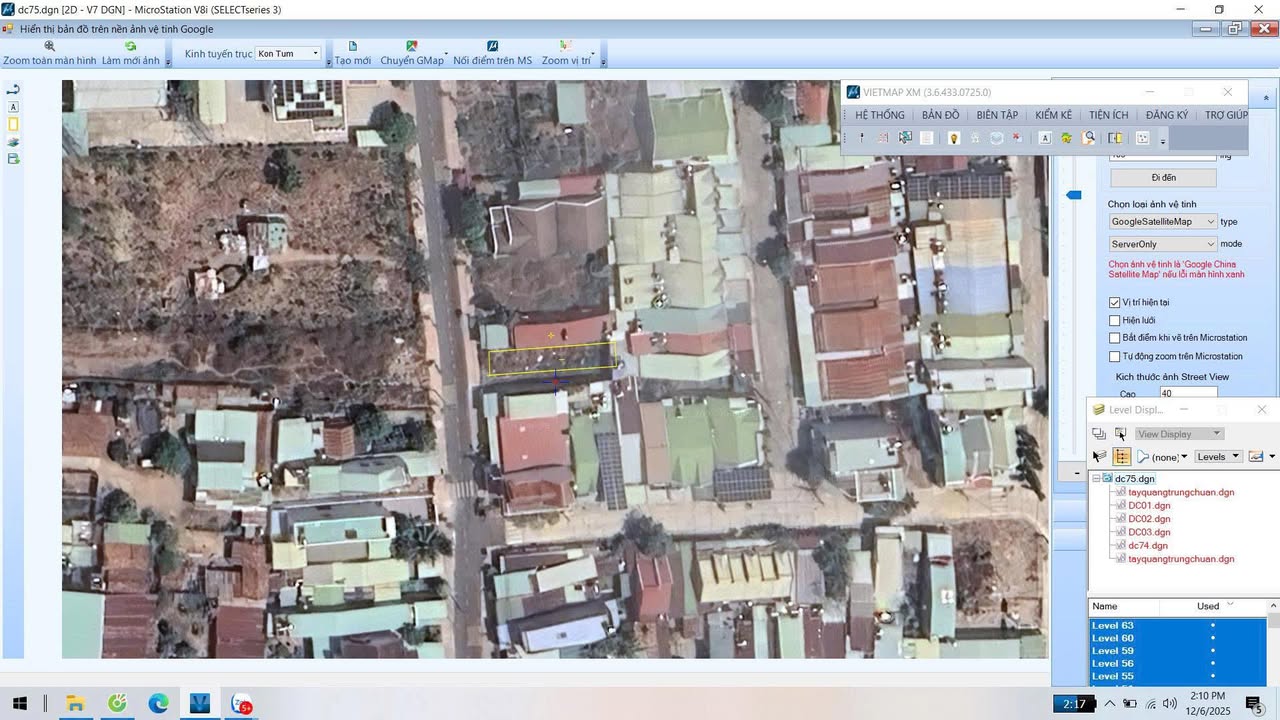
Task: Click the magnifier search icon in VIETMAP toolbar
Action: point(1089,138)
